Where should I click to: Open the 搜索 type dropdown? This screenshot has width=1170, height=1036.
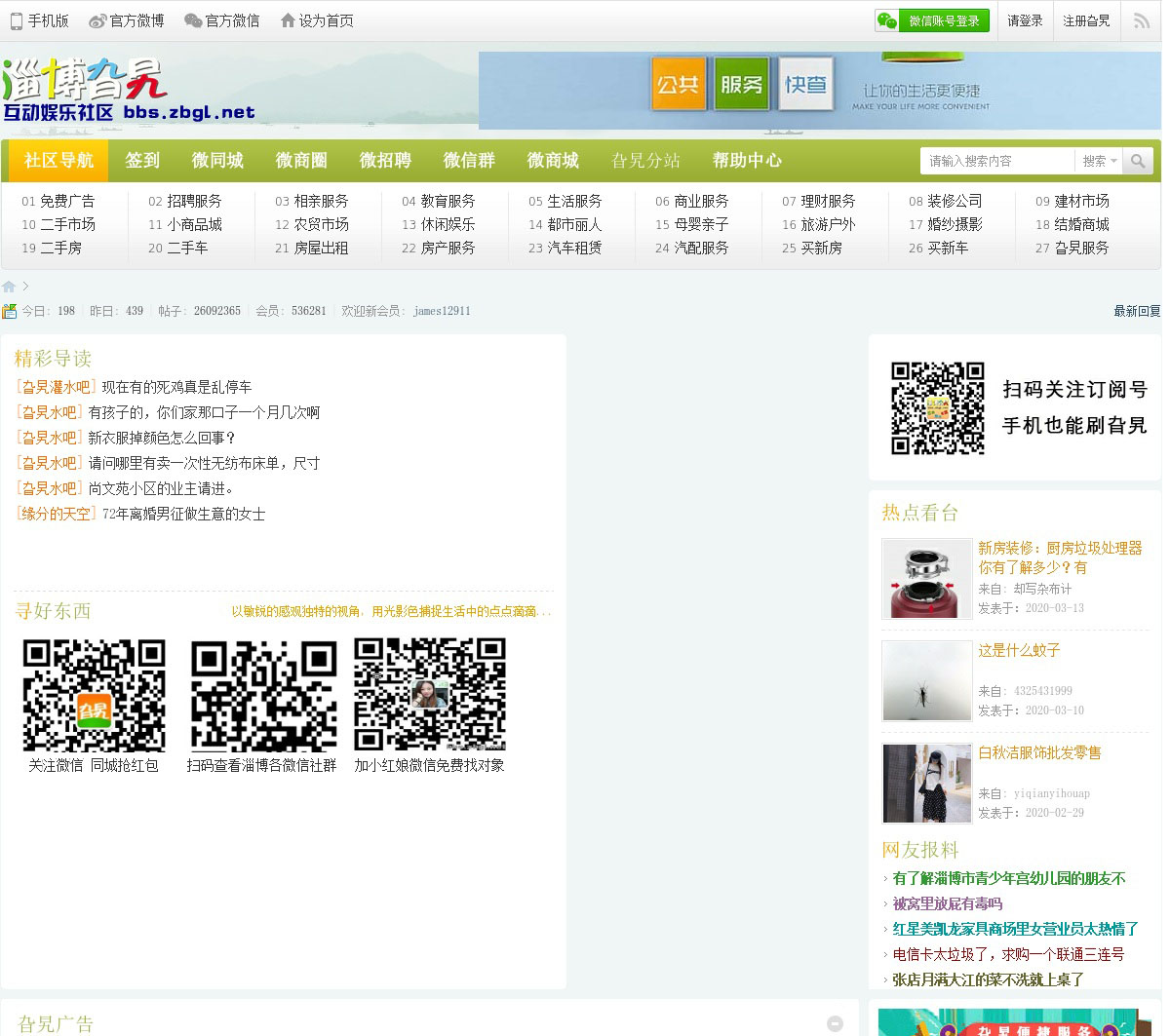click(1099, 161)
